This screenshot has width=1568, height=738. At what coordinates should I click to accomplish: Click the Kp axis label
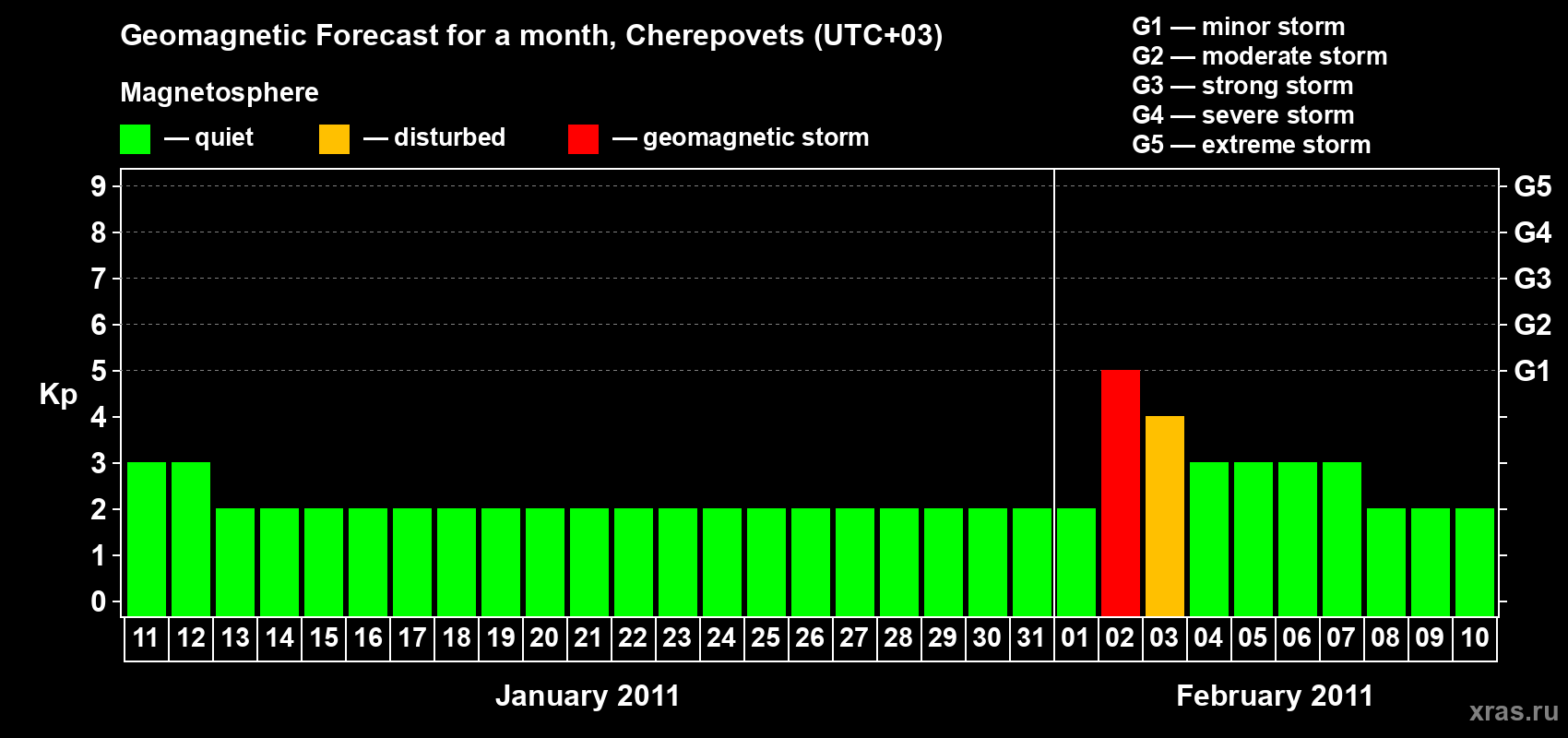point(58,395)
